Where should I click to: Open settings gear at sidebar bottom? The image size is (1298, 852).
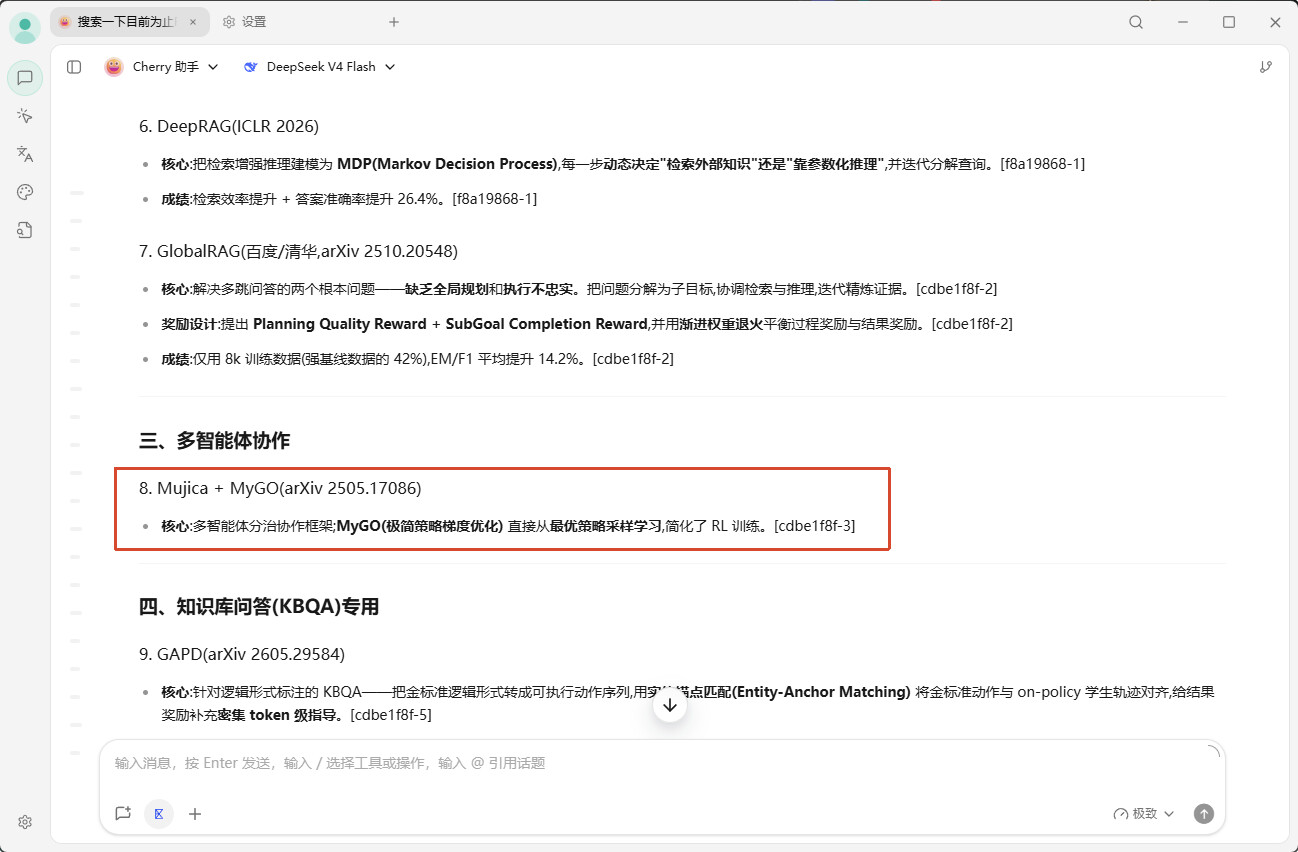click(25, 822)
